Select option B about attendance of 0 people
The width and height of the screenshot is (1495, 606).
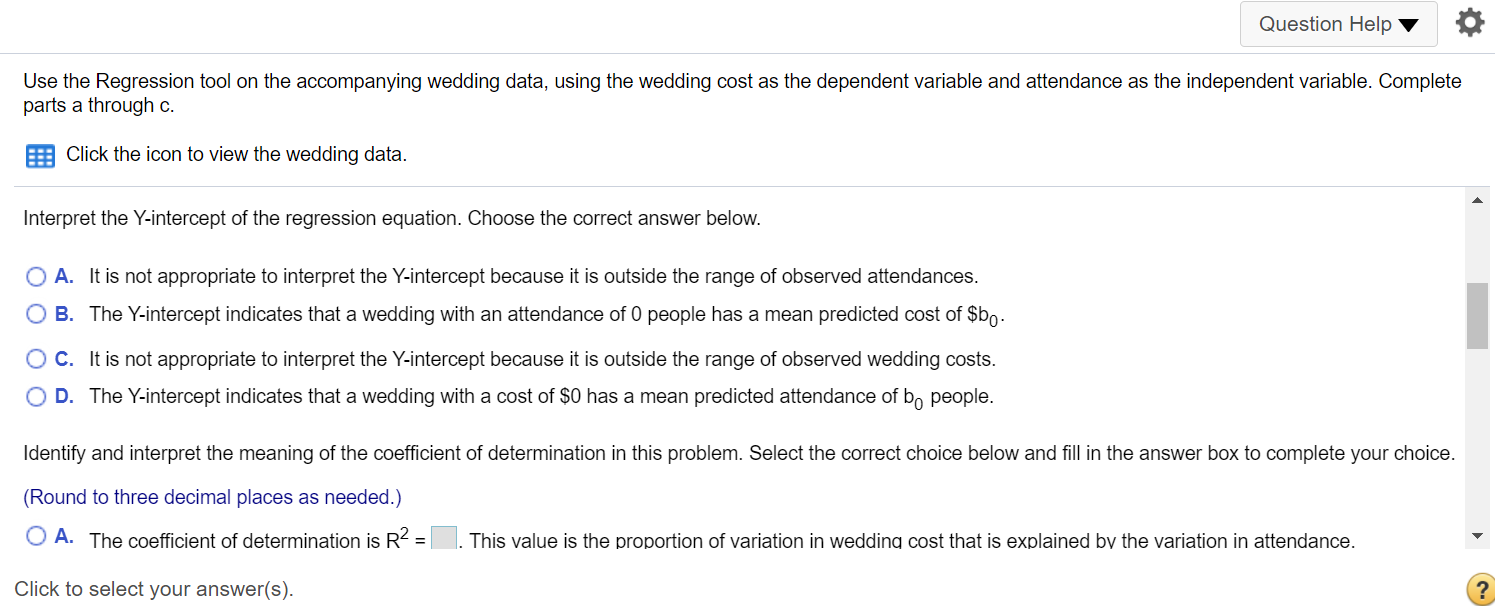point(36,314)
